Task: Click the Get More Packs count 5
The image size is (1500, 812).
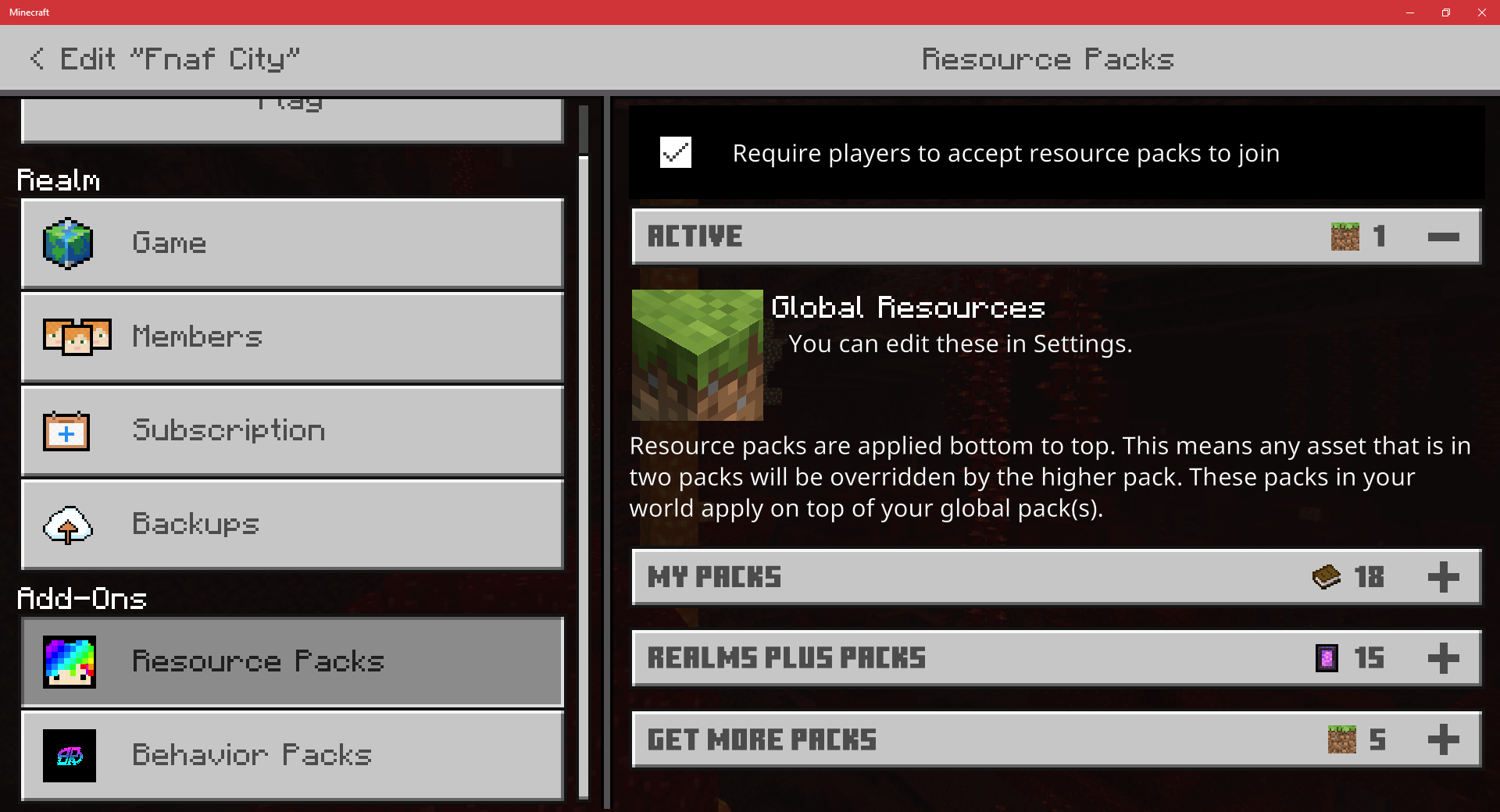Action: tap(1377, 739)
